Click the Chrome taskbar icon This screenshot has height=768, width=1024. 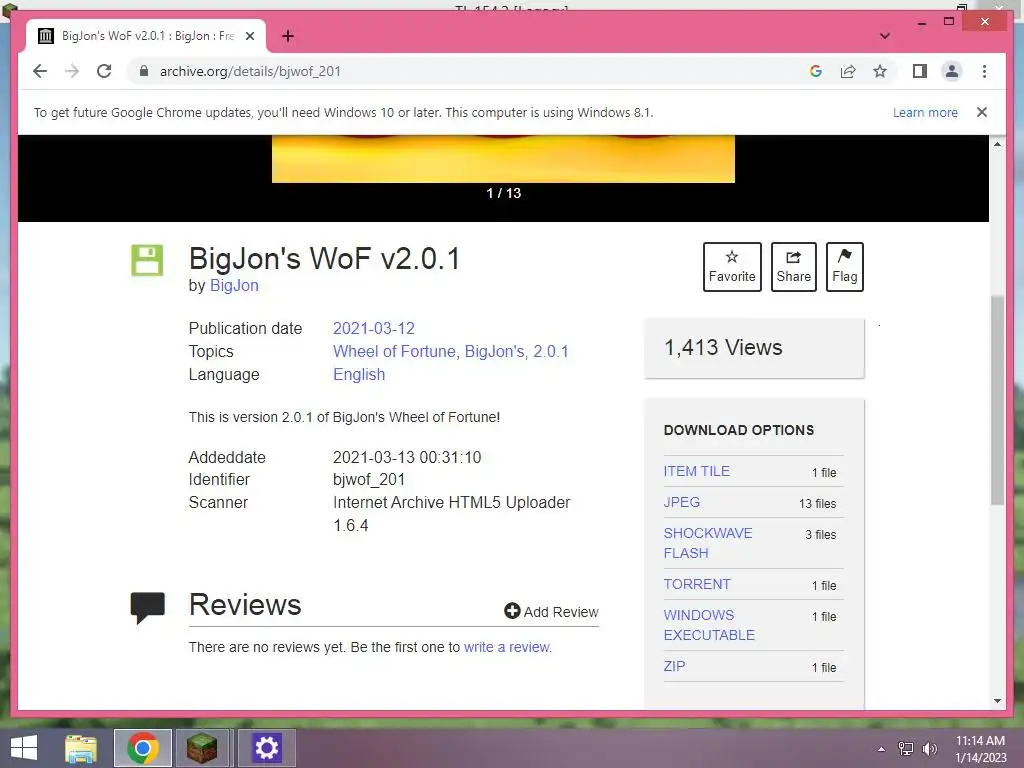pyautogui.click(x=143, y=748)
